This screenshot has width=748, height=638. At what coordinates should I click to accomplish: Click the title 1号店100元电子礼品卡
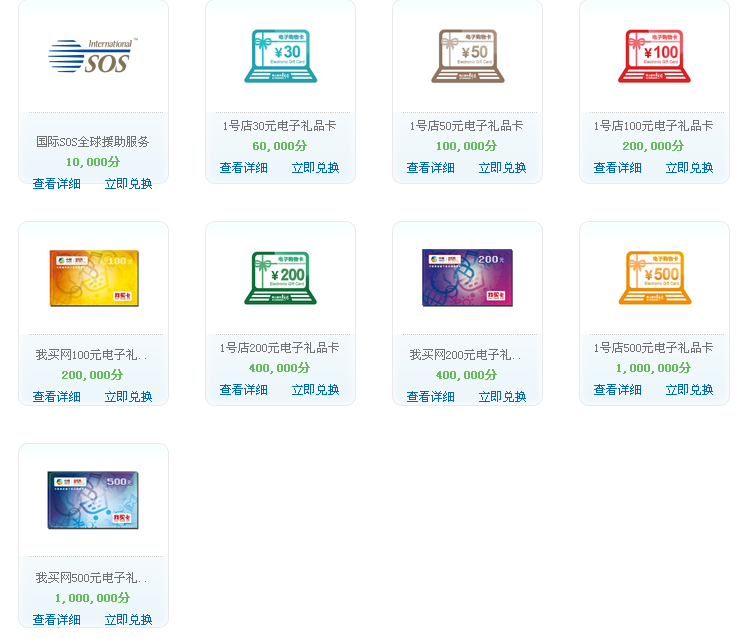click(654, 126)
